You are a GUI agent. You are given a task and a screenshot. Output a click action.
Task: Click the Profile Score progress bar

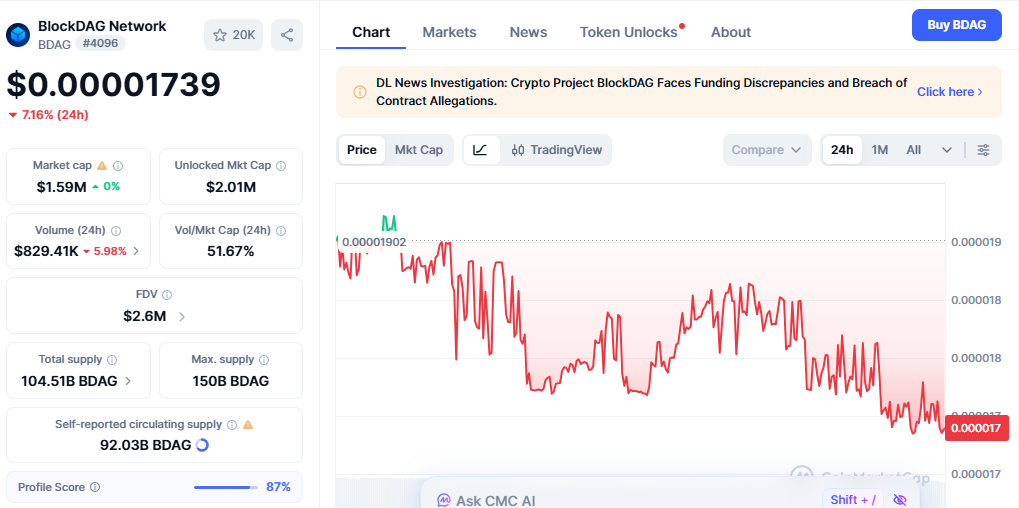click(225, 487)
